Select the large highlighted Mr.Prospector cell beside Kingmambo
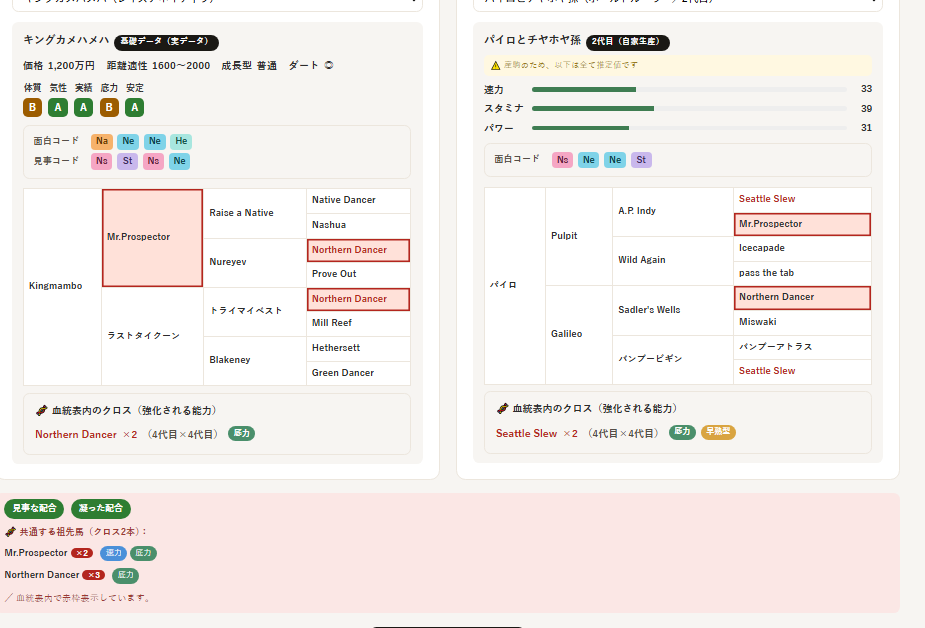This screenshot has height=628, width=925. tap(152, 238)
